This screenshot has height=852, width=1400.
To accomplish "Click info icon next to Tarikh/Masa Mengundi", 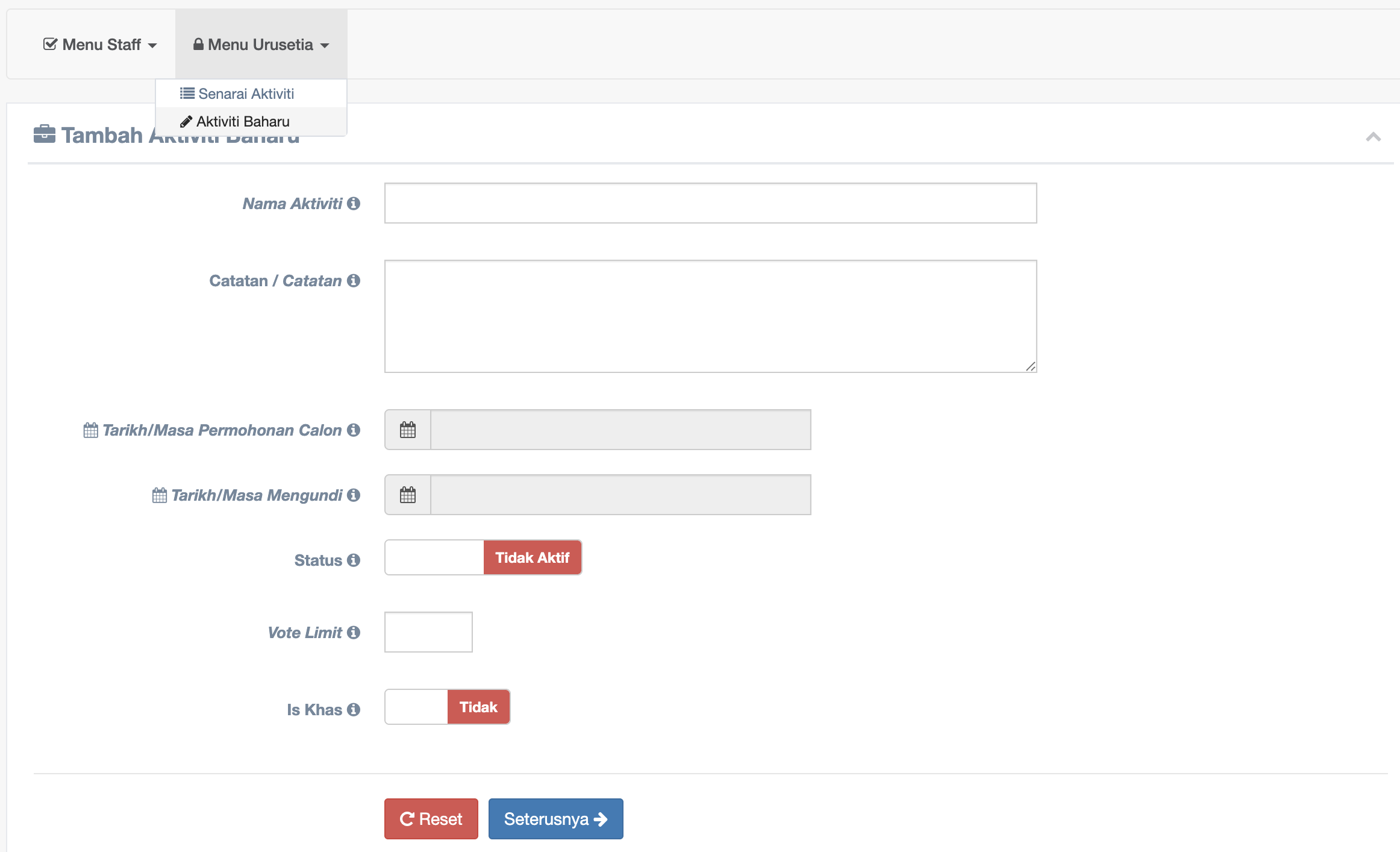I will (354, 495).
